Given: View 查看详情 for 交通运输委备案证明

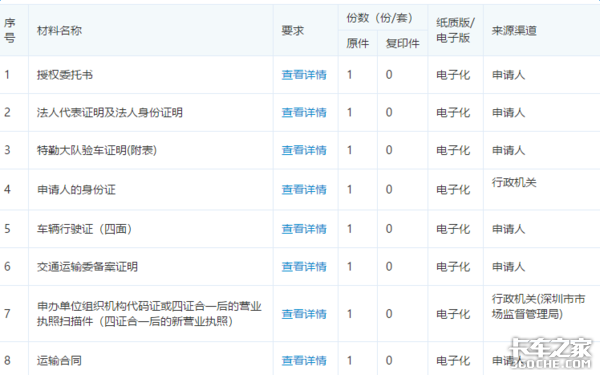Looking at the screenshot, I should pyautogui.click(x=304, y=266).
